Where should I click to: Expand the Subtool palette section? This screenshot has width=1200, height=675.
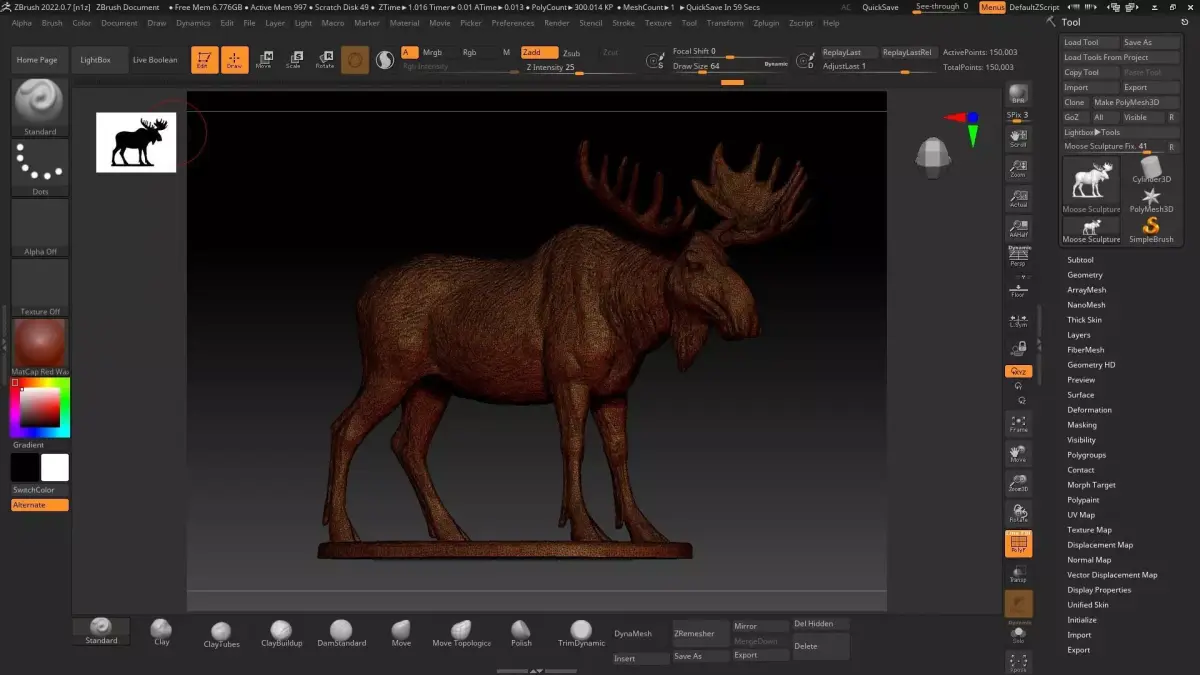1080,260
